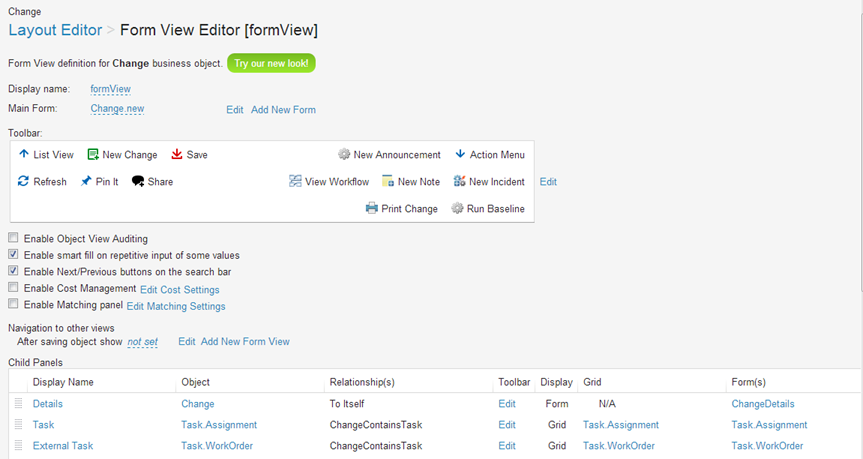Click the List View toolbar icon
The image size is (863, 459).
[24, 155]
